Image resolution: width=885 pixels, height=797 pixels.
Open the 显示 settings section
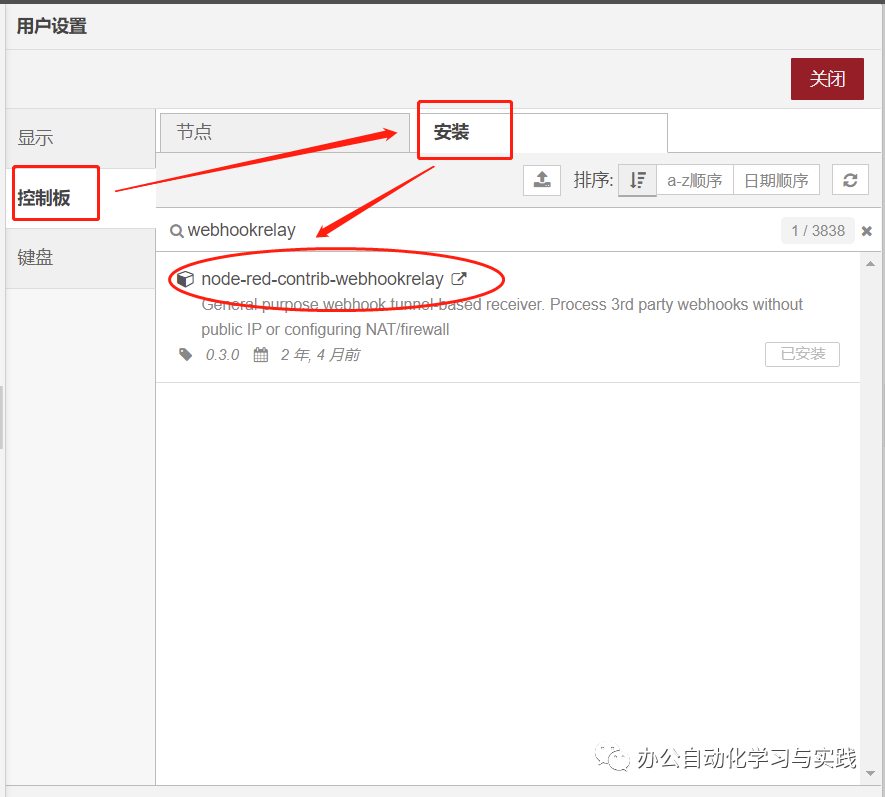tap(80, 138)
